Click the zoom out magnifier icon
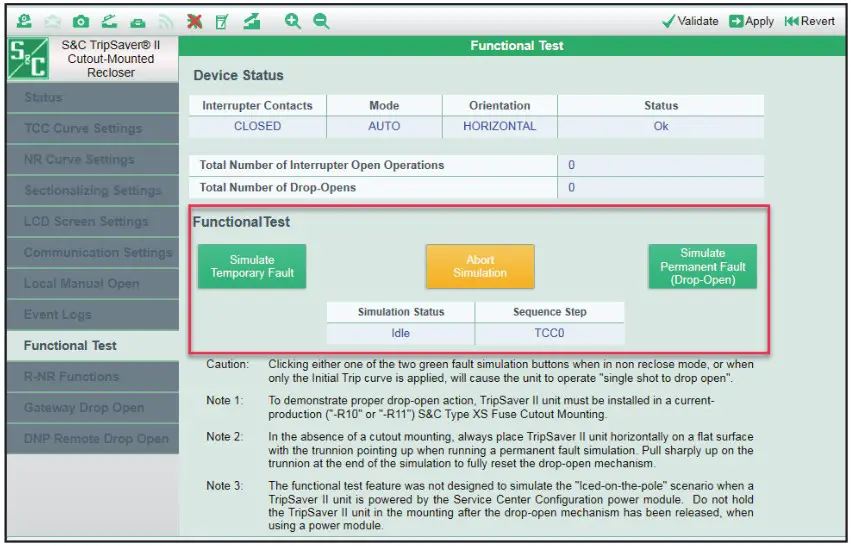 click(321, 20)
